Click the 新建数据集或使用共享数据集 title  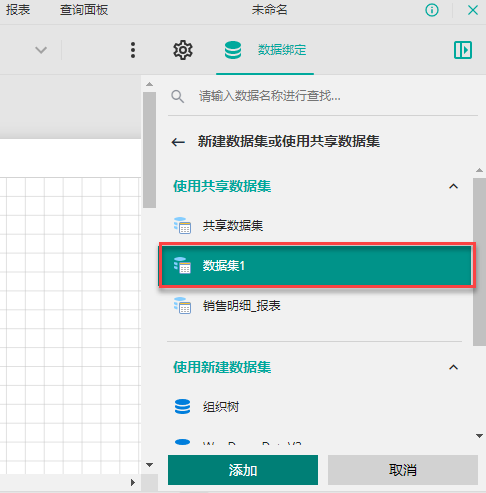(x=289, y=141)
